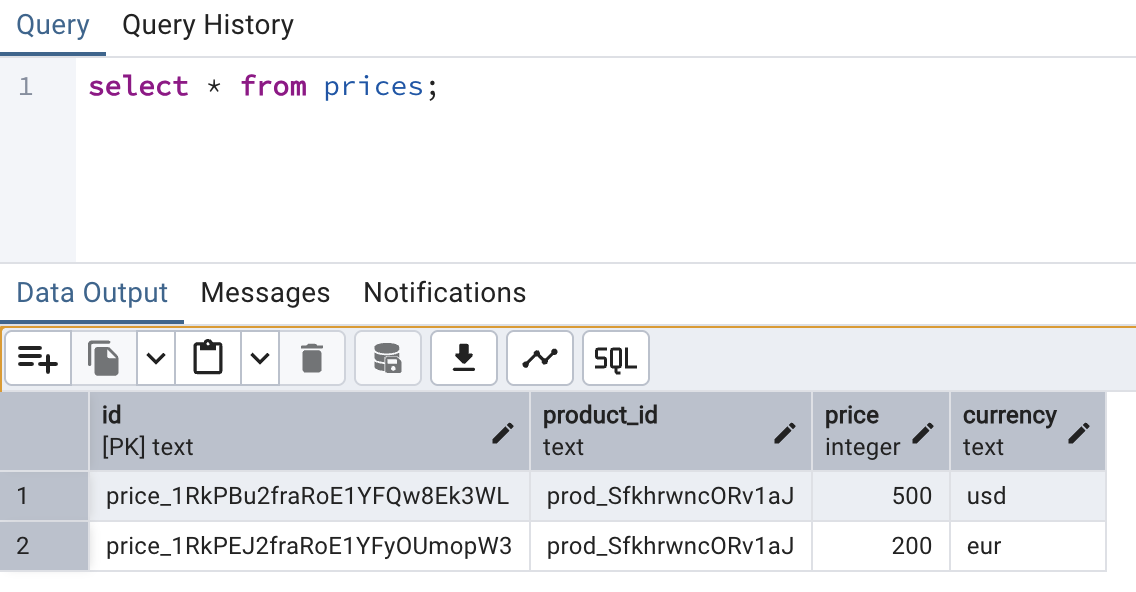Screen dimensions: 1136x592
Task: Select result row number 1
Action: click(44, 496)
